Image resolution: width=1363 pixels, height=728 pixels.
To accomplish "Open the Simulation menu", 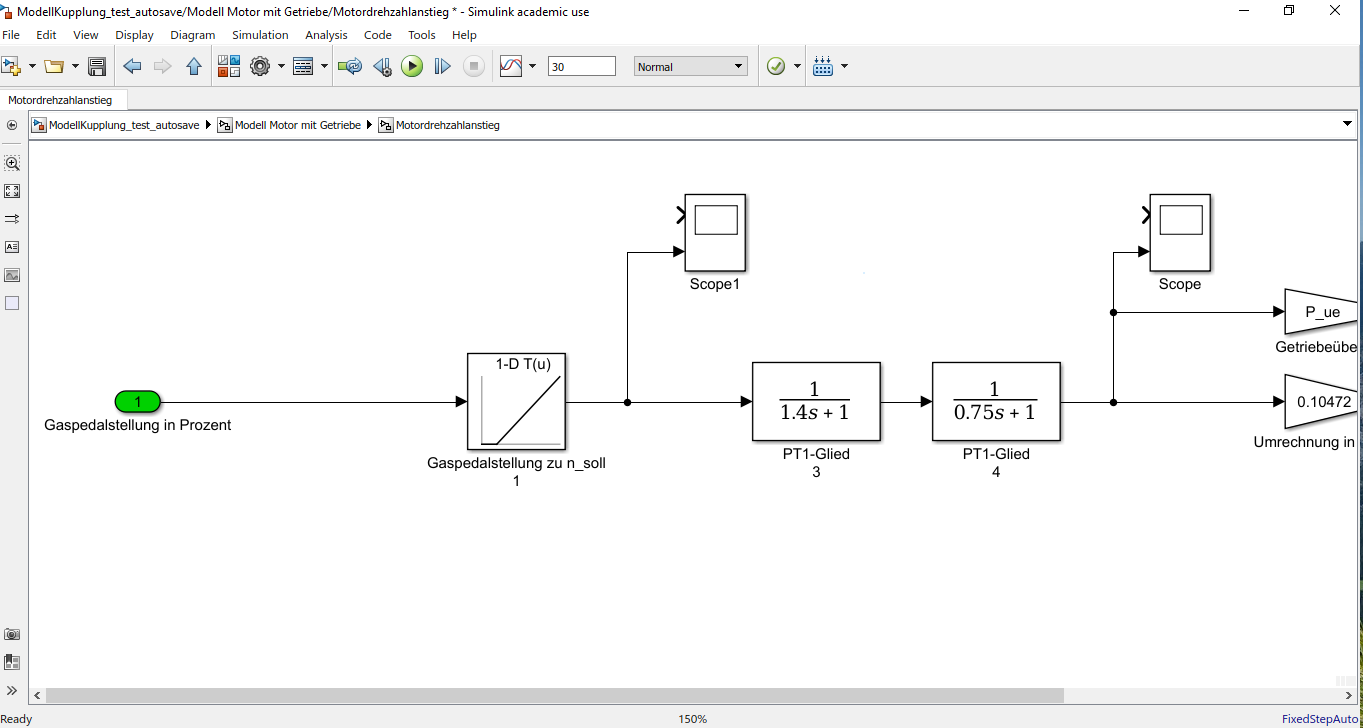I will (x=260, y=35).
